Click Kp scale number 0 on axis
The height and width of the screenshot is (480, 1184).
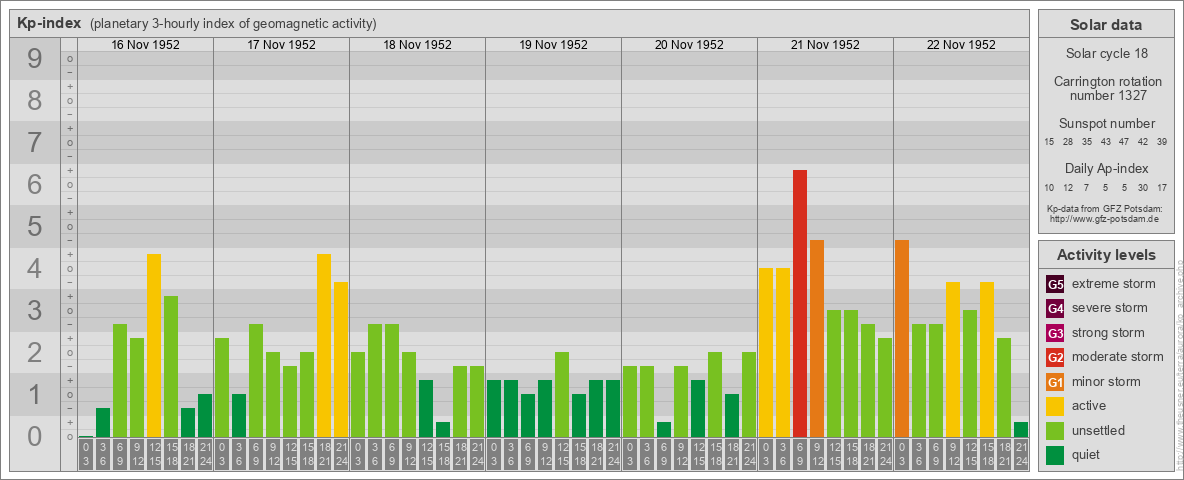click(x=35, y=436)
